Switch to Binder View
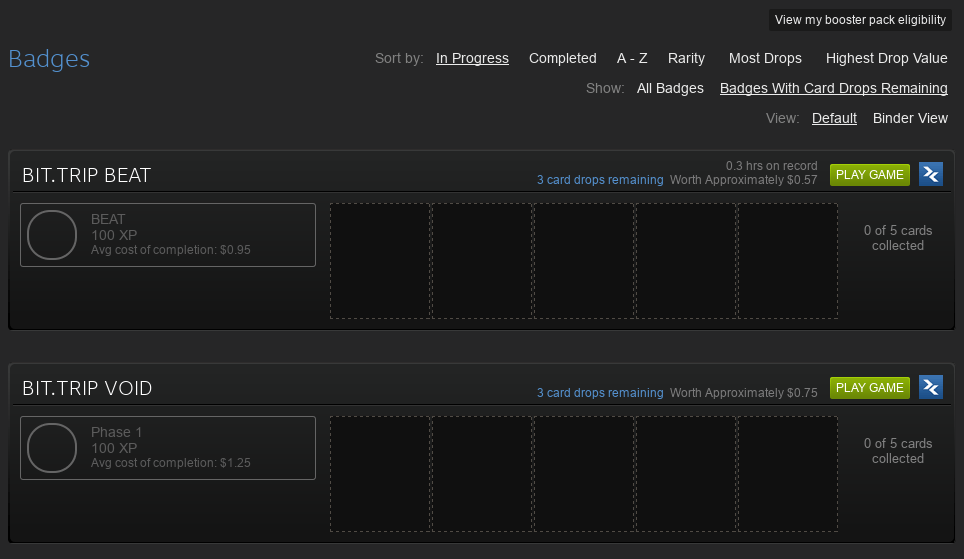The height and width of the screenshot is (559, 964). coord(911,118)
